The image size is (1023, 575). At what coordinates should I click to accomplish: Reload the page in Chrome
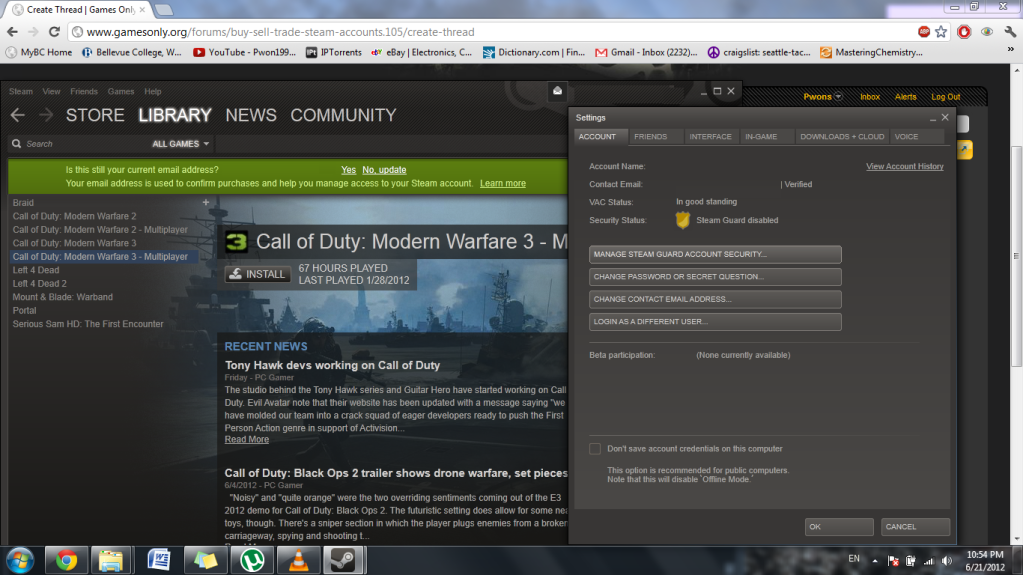pyautogui.click(x=54, y=31)
